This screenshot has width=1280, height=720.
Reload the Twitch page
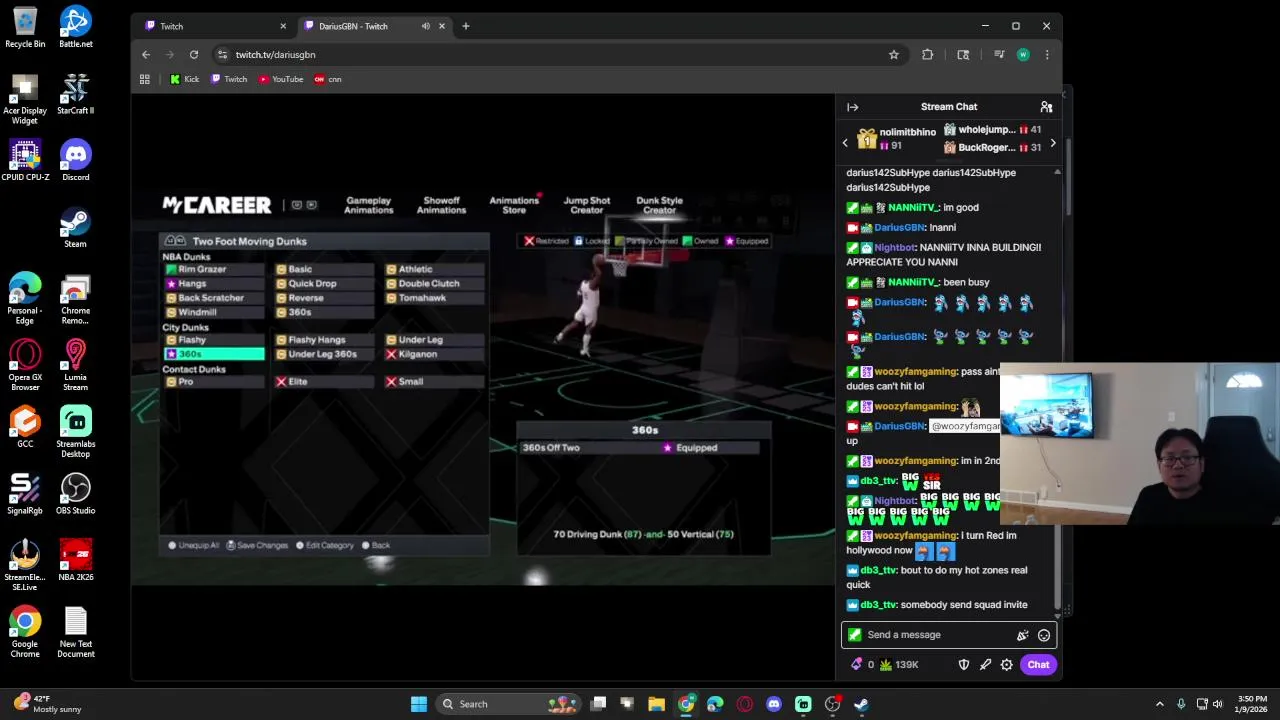[194, 55]
